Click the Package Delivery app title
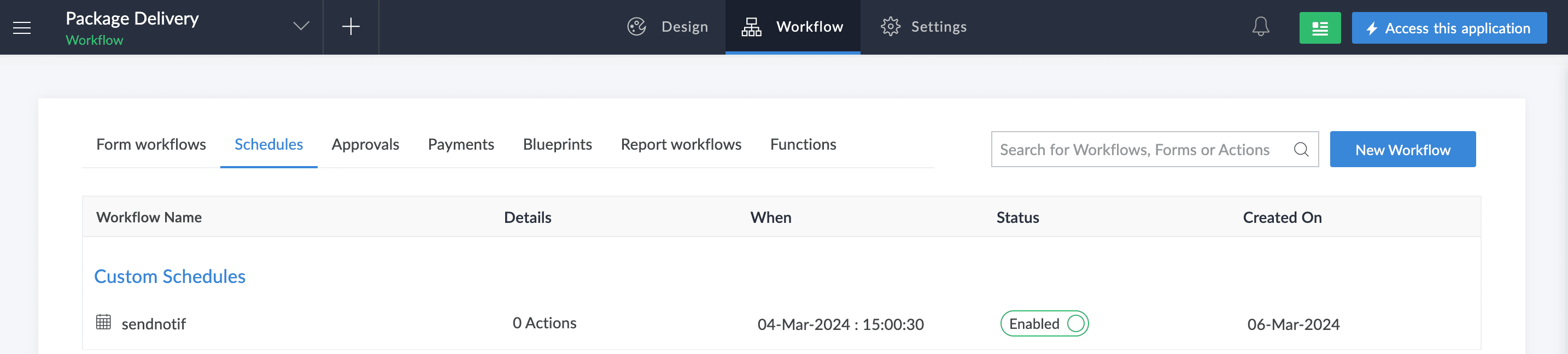 [132, 18]
